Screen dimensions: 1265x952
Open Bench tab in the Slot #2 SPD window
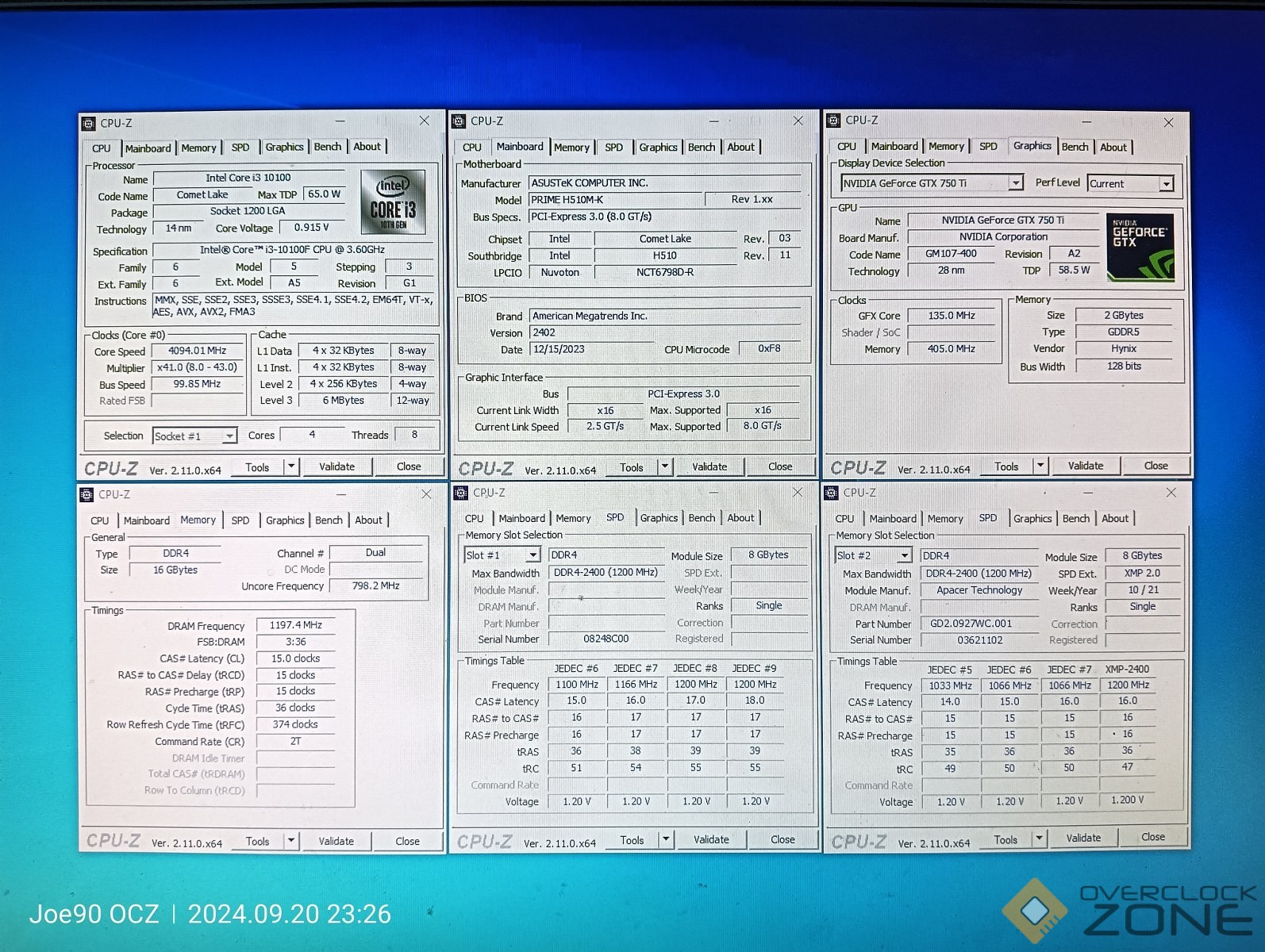(1076, 519)
